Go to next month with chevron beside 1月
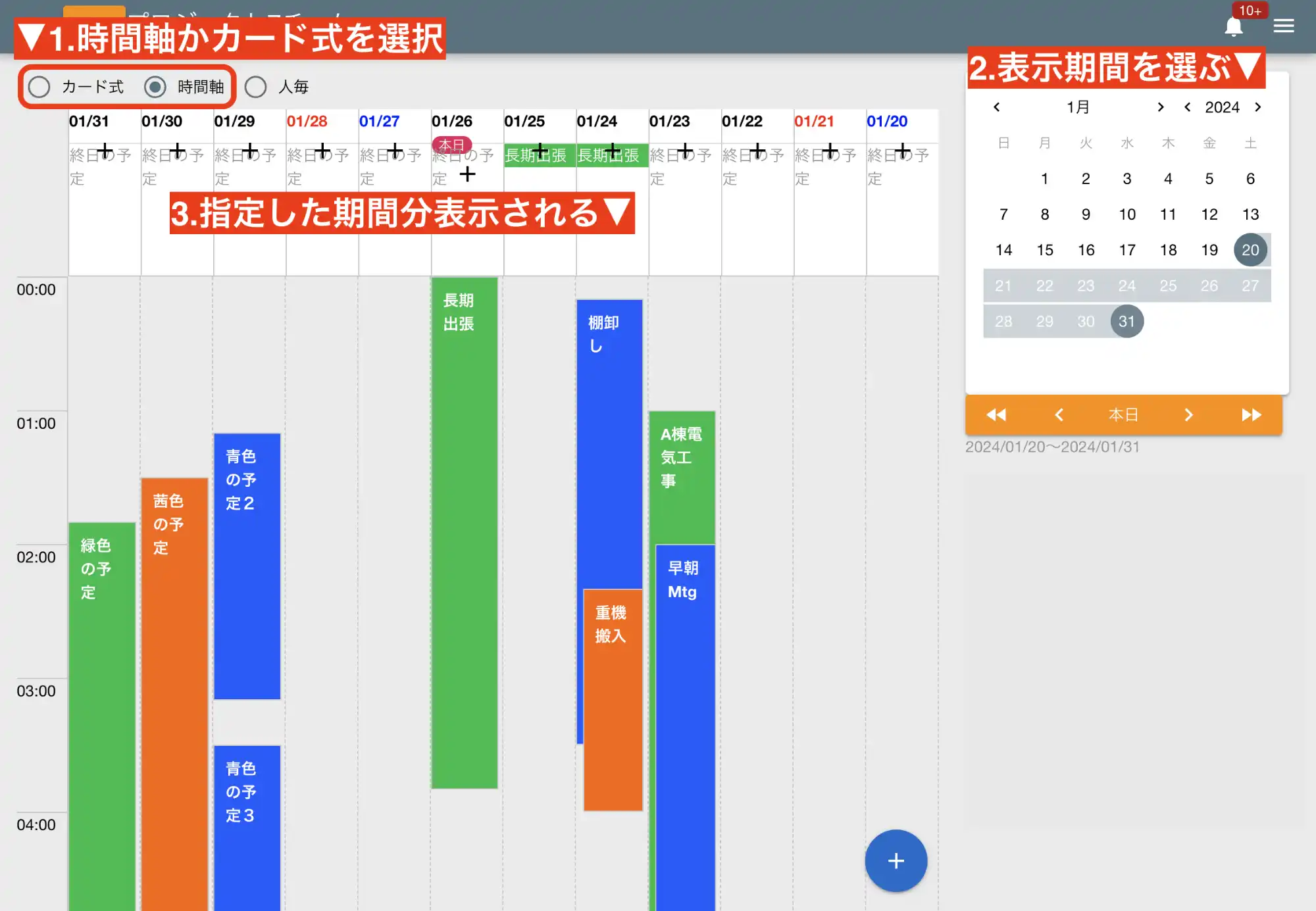 (1160, 107)
